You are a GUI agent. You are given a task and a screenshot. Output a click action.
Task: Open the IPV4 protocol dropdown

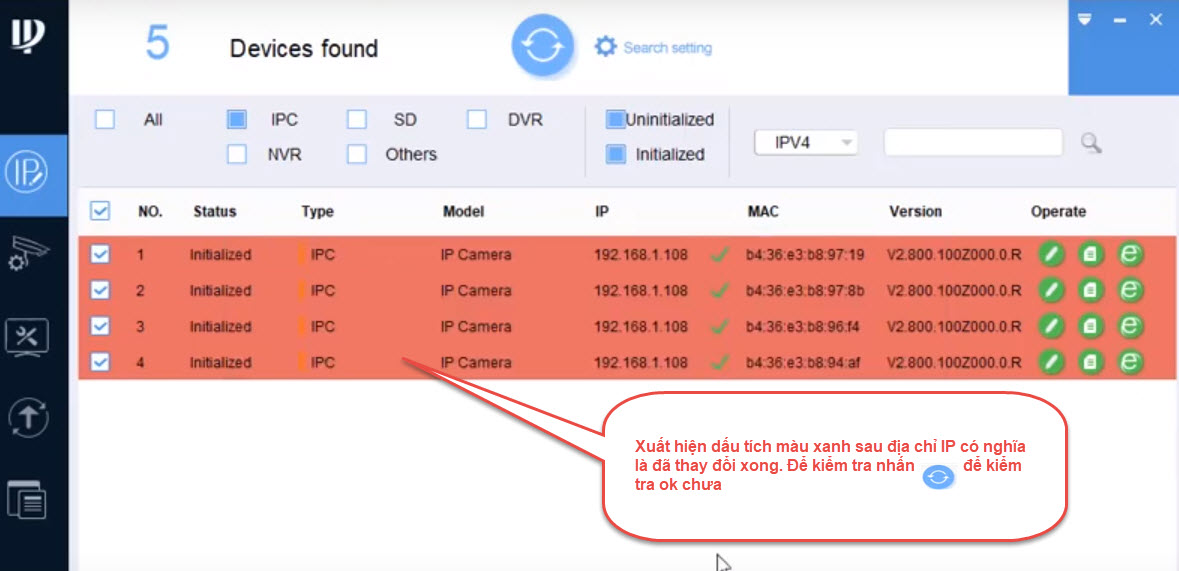tap(806, 143)
